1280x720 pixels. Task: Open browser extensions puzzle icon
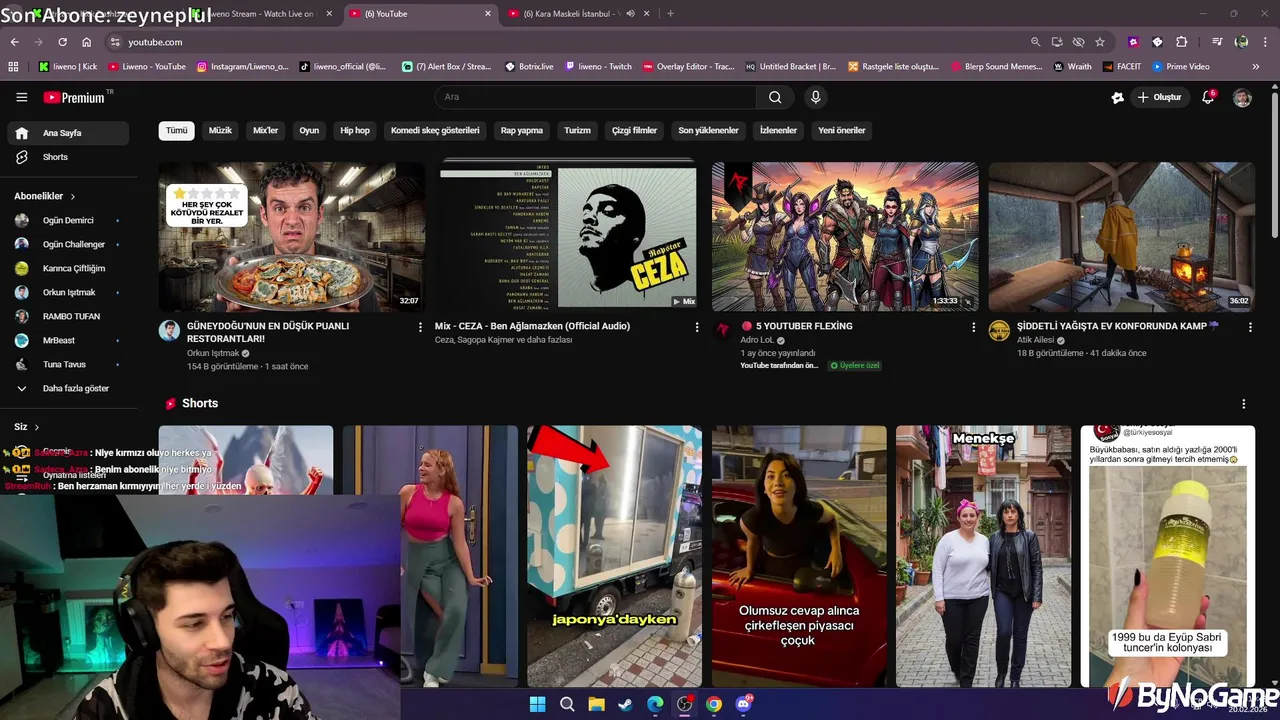click(1182, 42)
